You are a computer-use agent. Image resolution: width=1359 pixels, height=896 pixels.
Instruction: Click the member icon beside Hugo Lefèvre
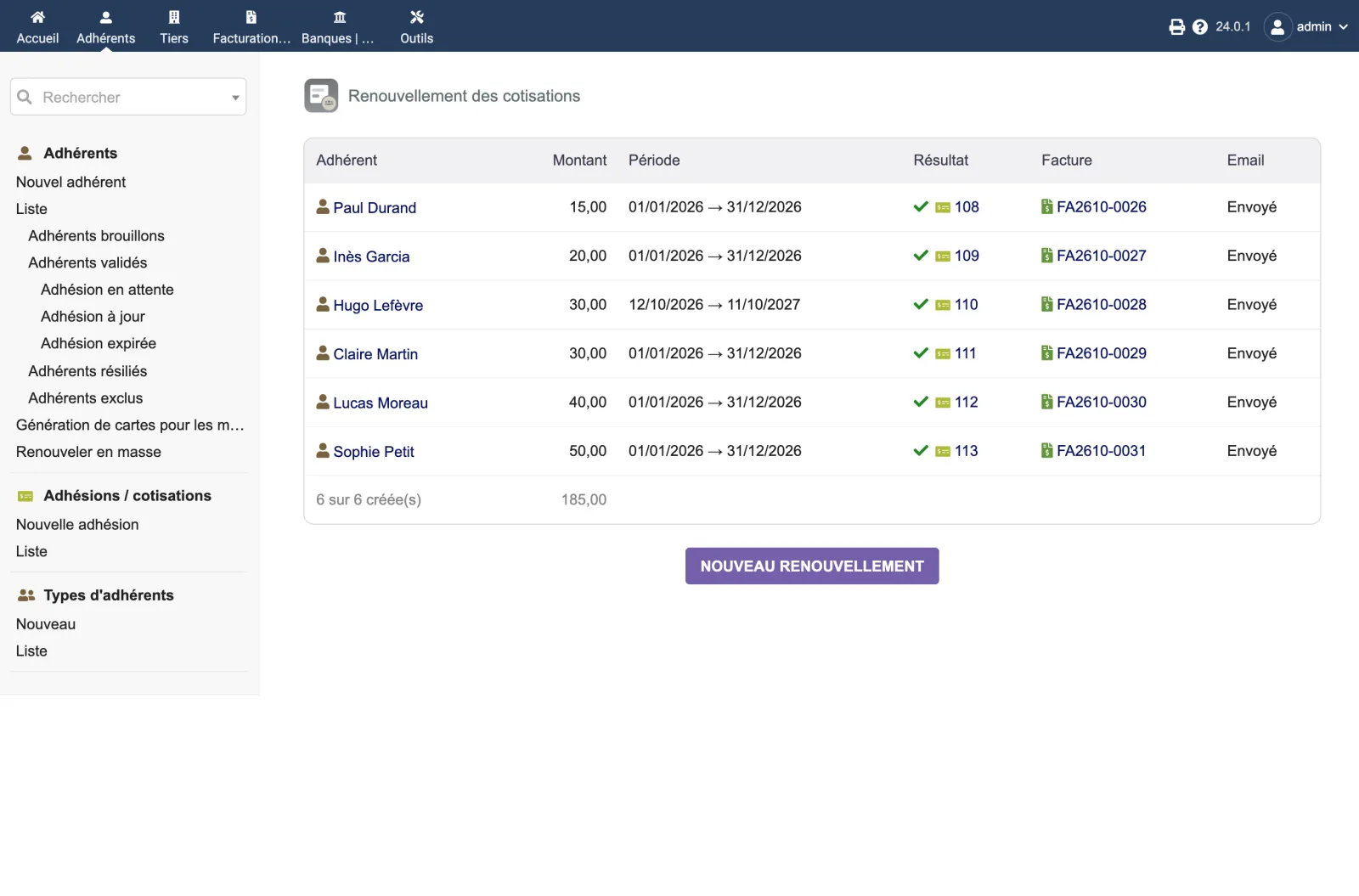point(323,304)
